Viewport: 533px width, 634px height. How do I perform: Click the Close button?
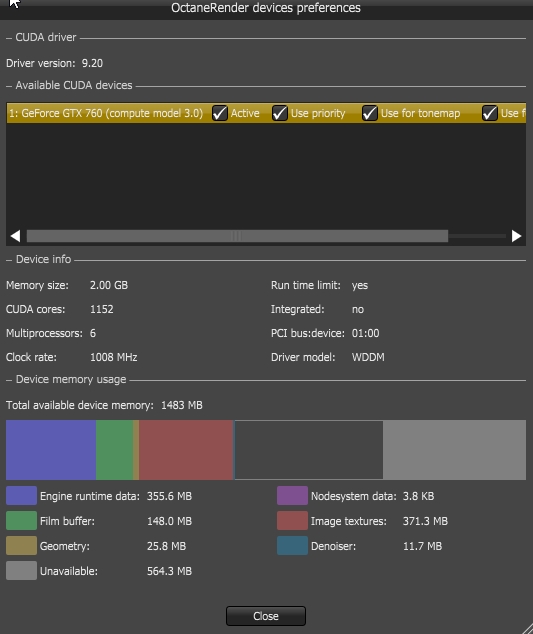click(x=266, y=616)
